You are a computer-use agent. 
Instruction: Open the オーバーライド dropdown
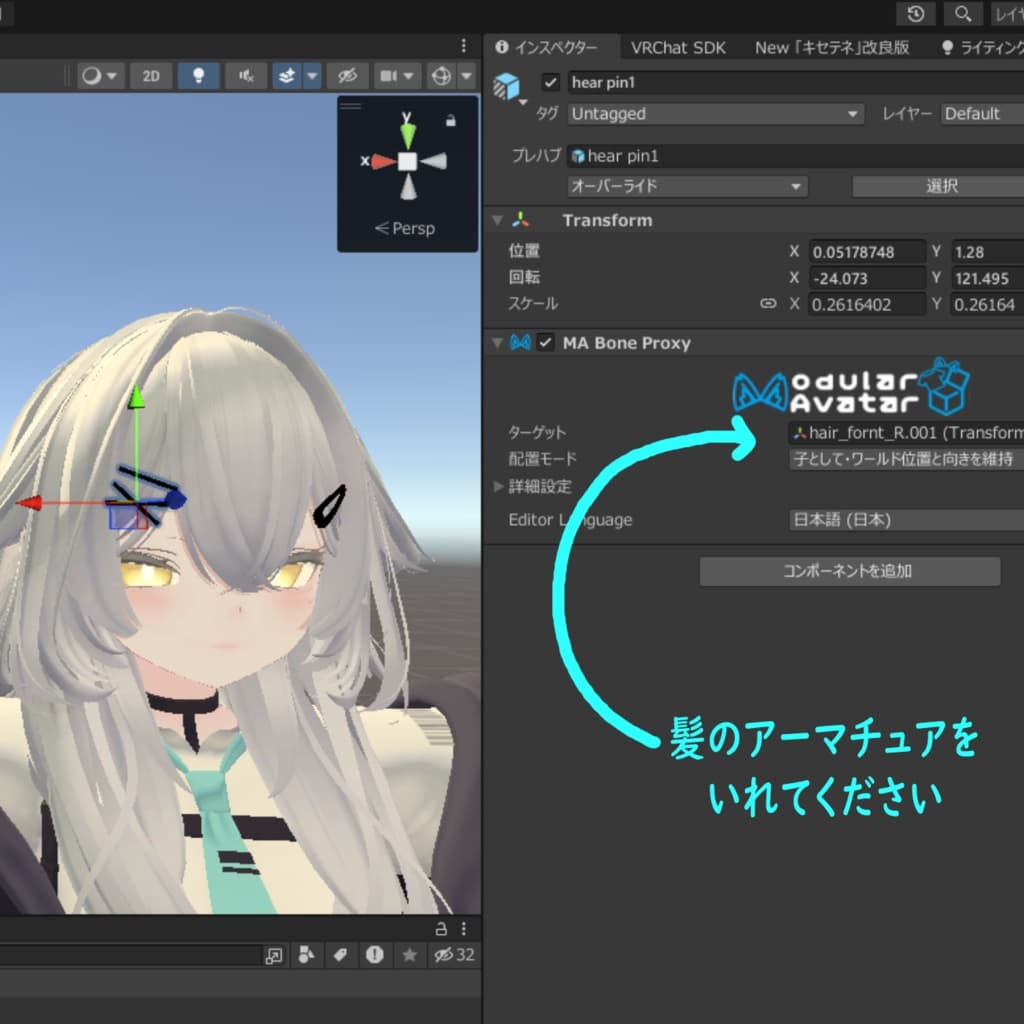686,186
